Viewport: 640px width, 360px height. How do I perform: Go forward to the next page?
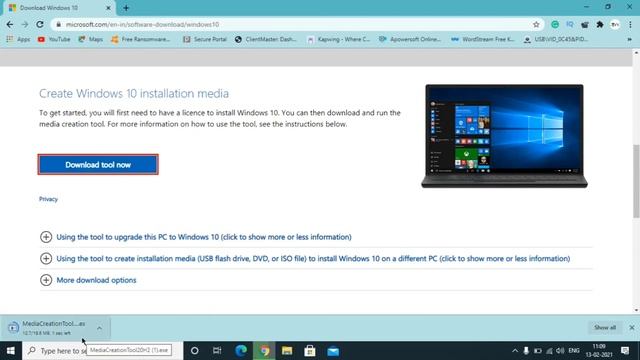(x=25, y=24)
